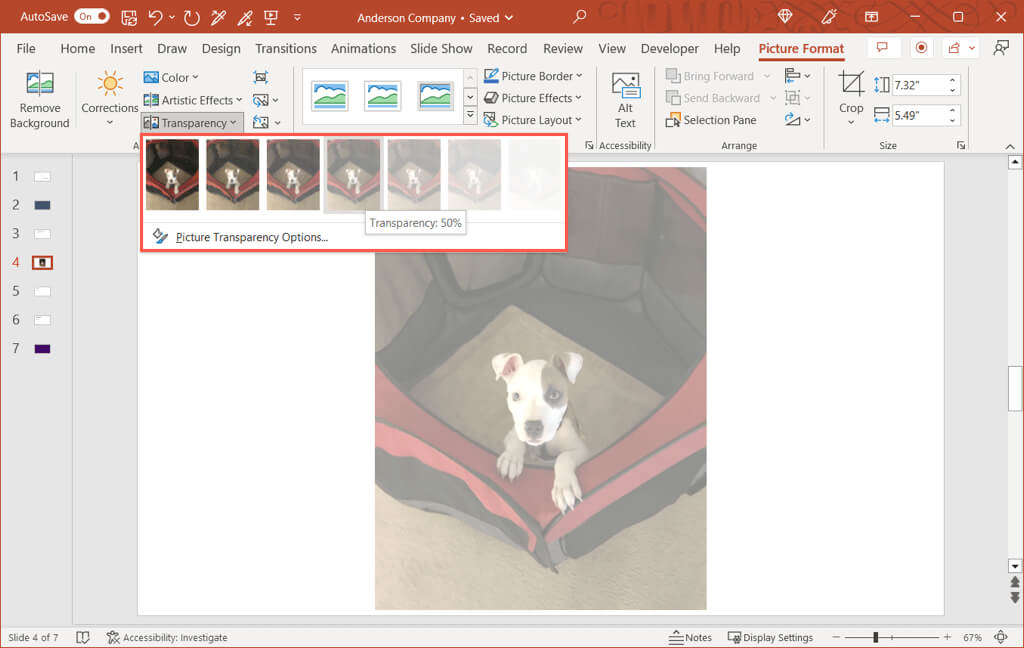Image resolution: width=1024 pixels, height=648 pixels.
Task: Open the Customize Quick Access Toolbar arrow
Action: point(297,18)
